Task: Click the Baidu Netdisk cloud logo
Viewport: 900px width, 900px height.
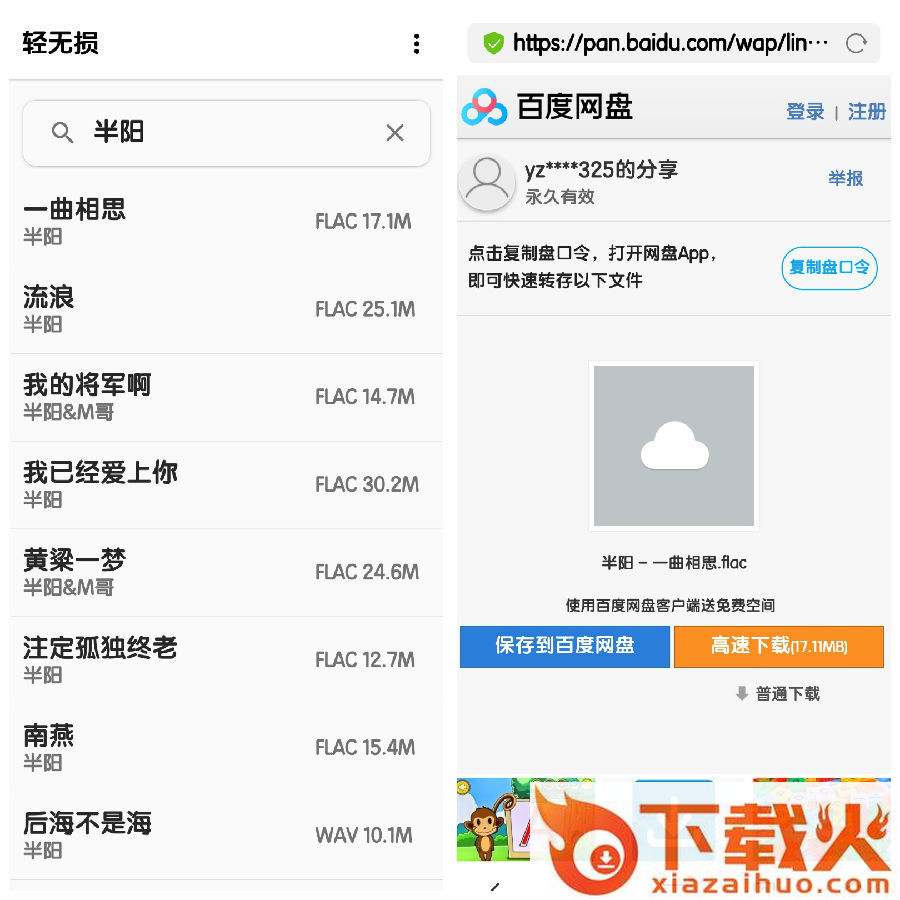Action: pyautogui.click(x=484, y=107)
